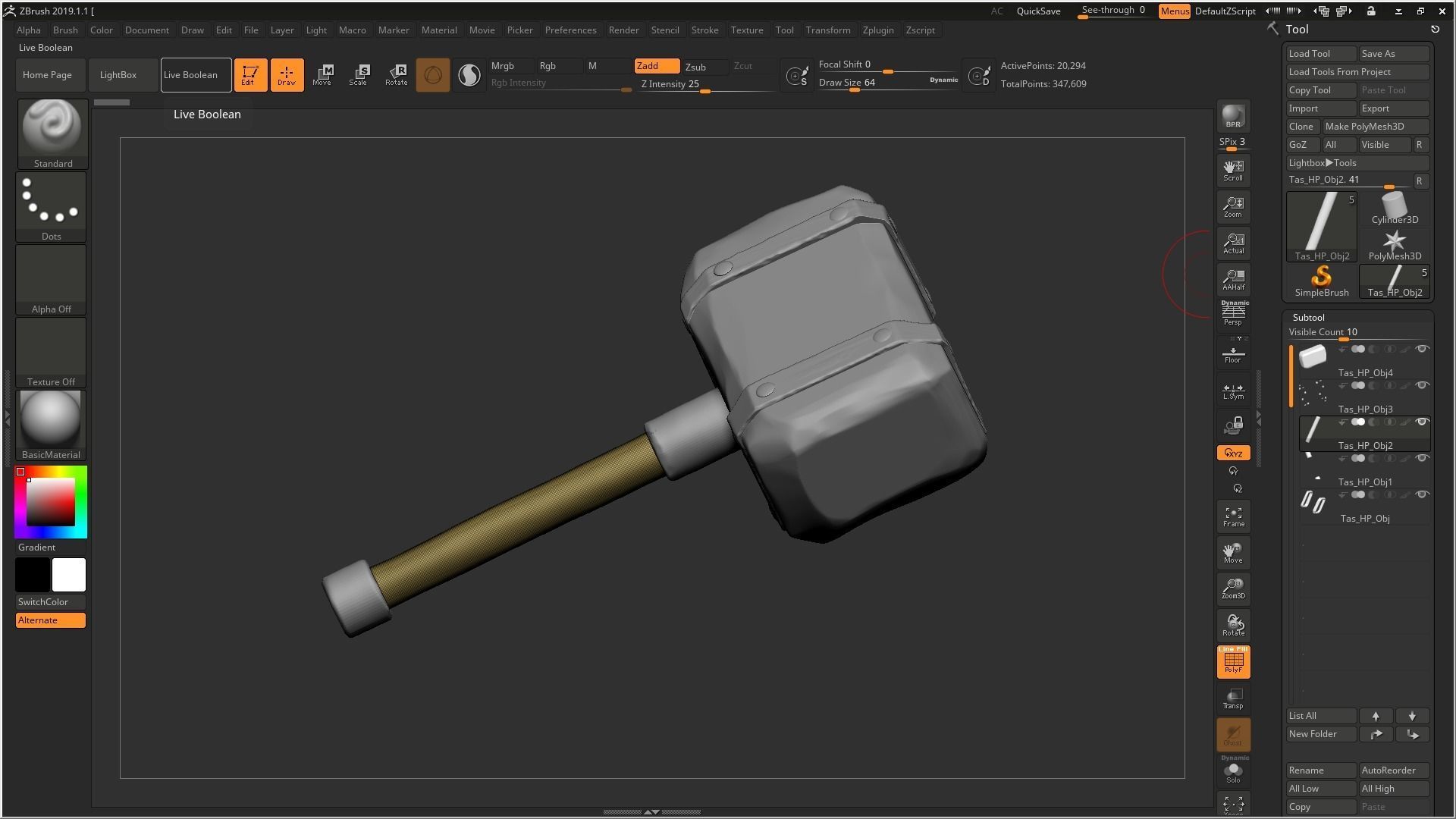The width and height of the screenshot is (1456, 819).
Task: Click the New Folder button
Action: (1321, 734)
